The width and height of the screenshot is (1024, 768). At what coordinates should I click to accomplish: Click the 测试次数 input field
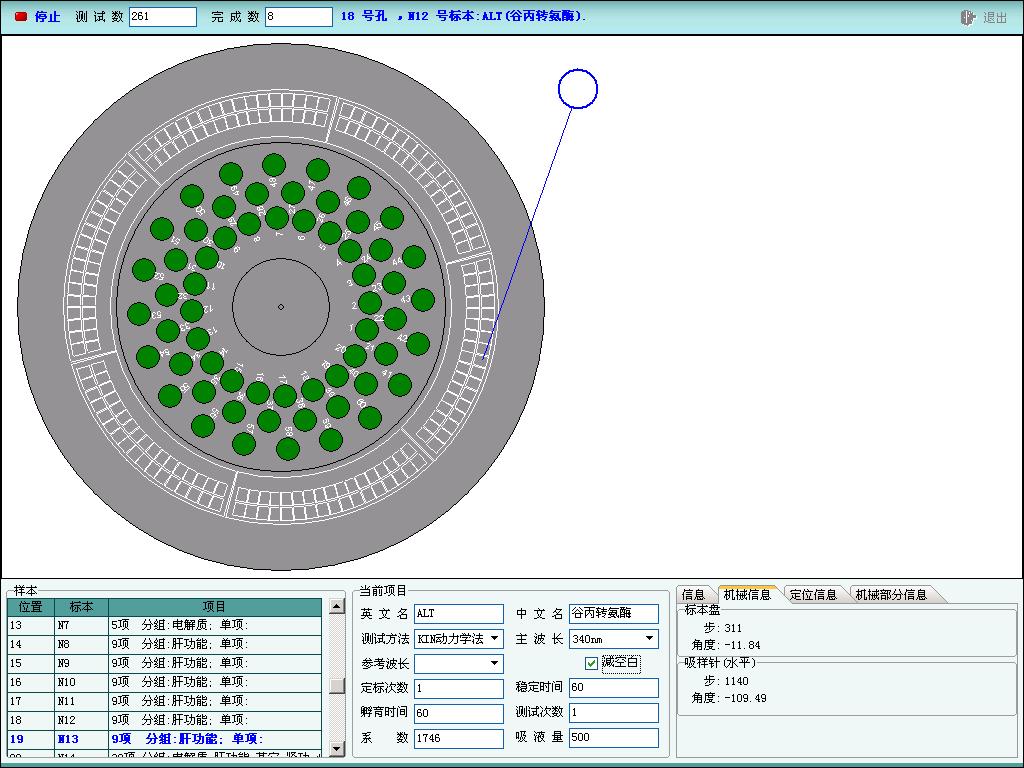click(x=613, y=712)
